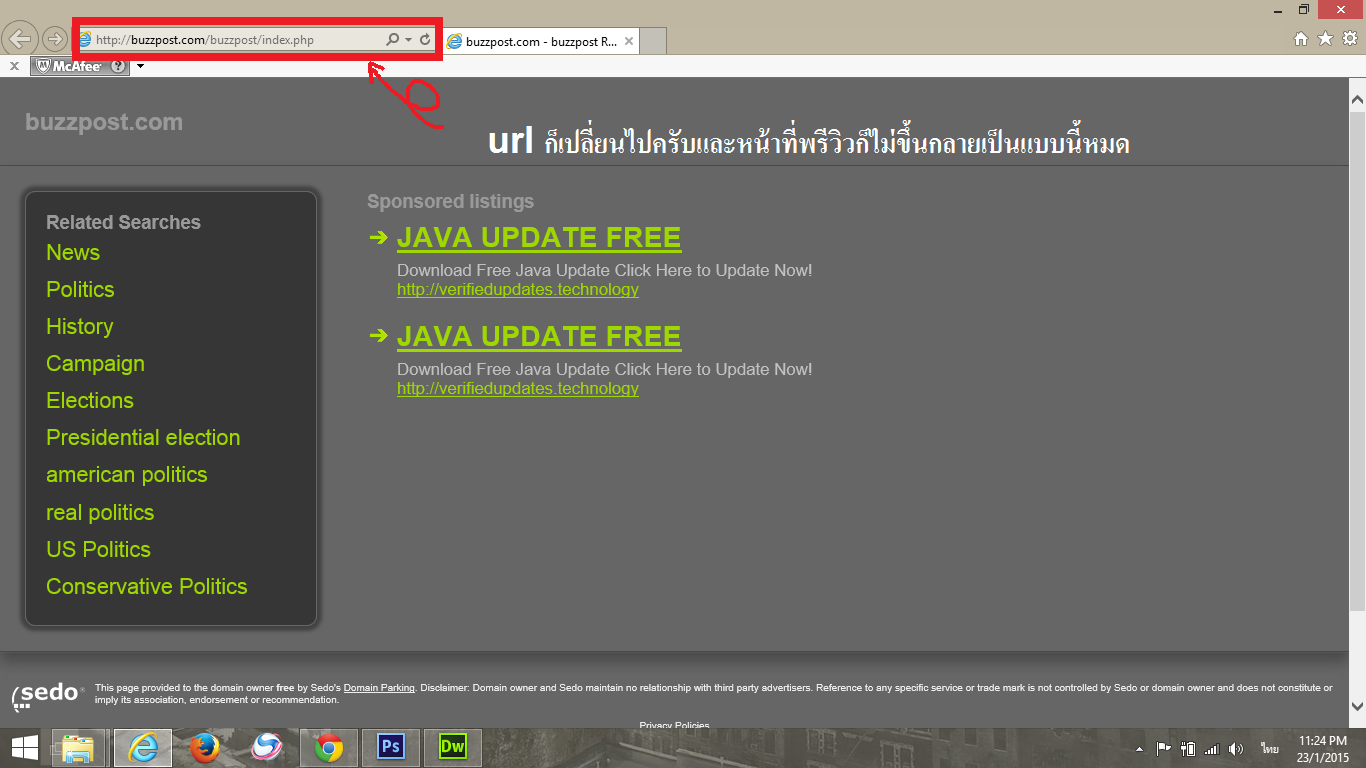Click the second JAVA UPDATE FREE heading
The width and height of the screenshot is (1366, 768).
[x=539, y=337]
